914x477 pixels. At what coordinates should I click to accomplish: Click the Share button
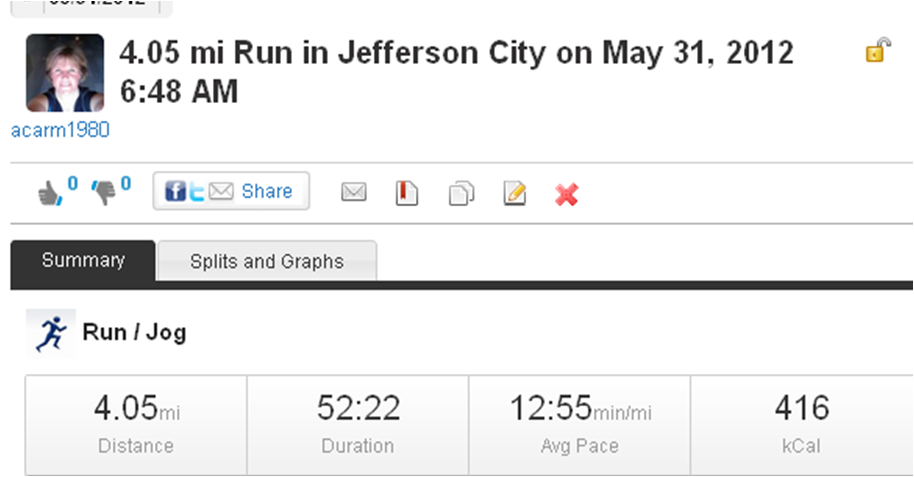[231, 191]
